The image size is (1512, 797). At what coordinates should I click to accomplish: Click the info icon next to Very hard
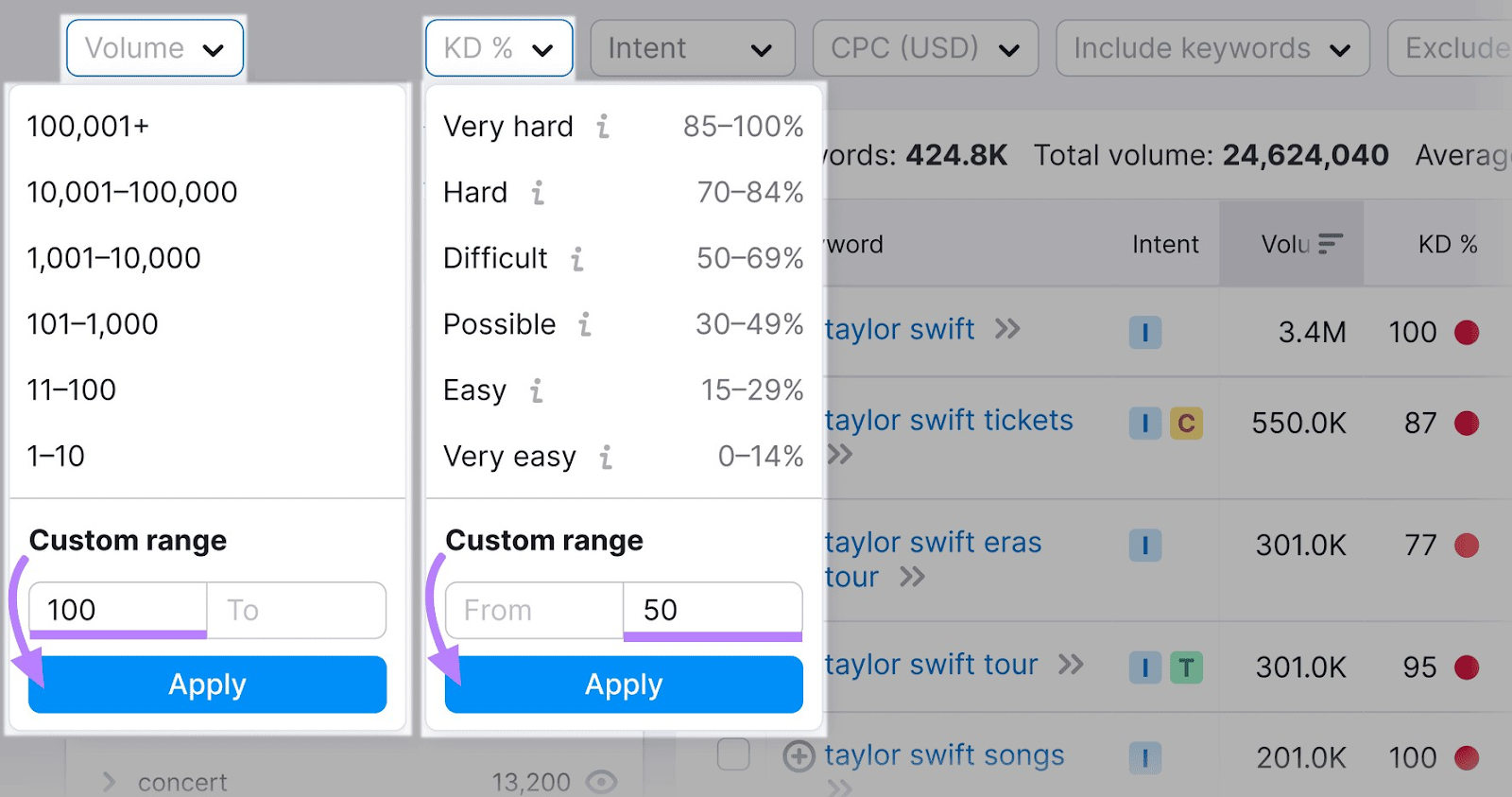[x=603, y=127]
